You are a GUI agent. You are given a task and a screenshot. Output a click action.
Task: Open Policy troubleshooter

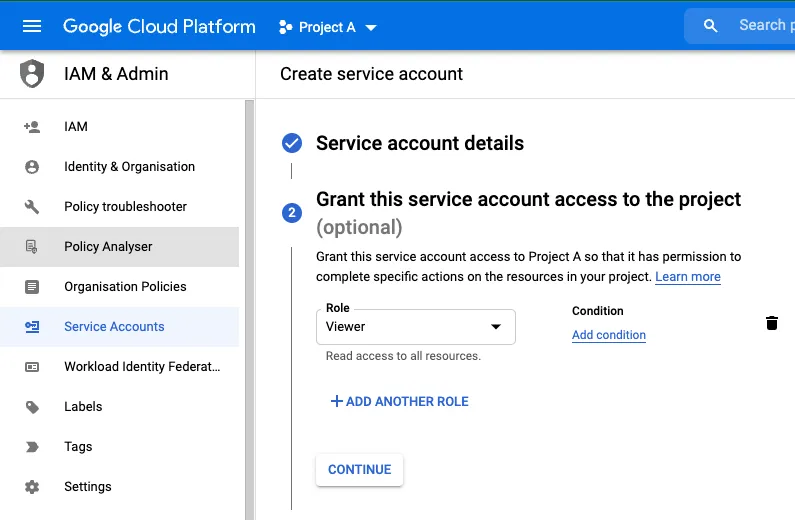pyautogui.click(x=120, y=206)
